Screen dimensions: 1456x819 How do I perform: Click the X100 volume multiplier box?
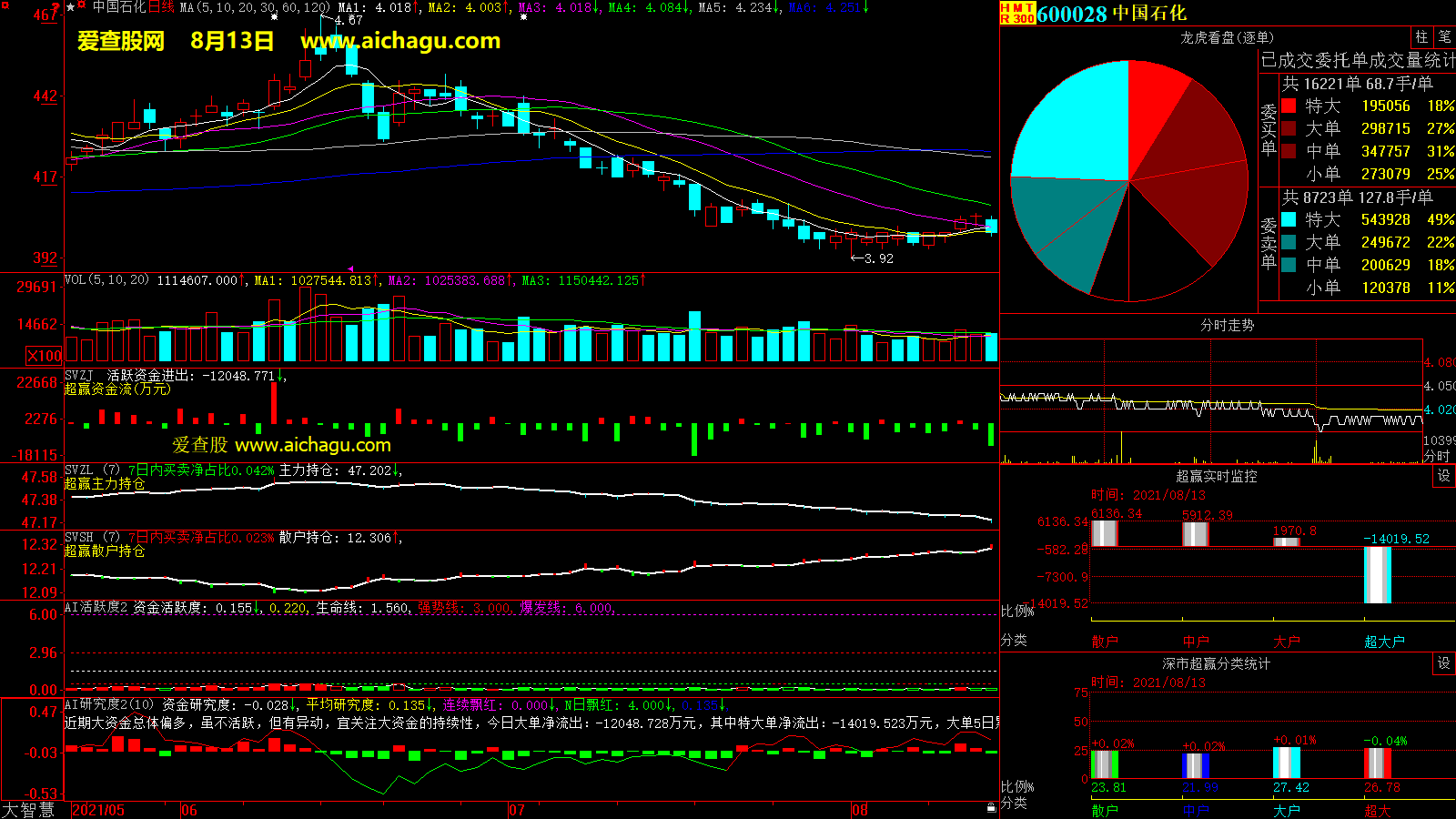coord(45,356)
